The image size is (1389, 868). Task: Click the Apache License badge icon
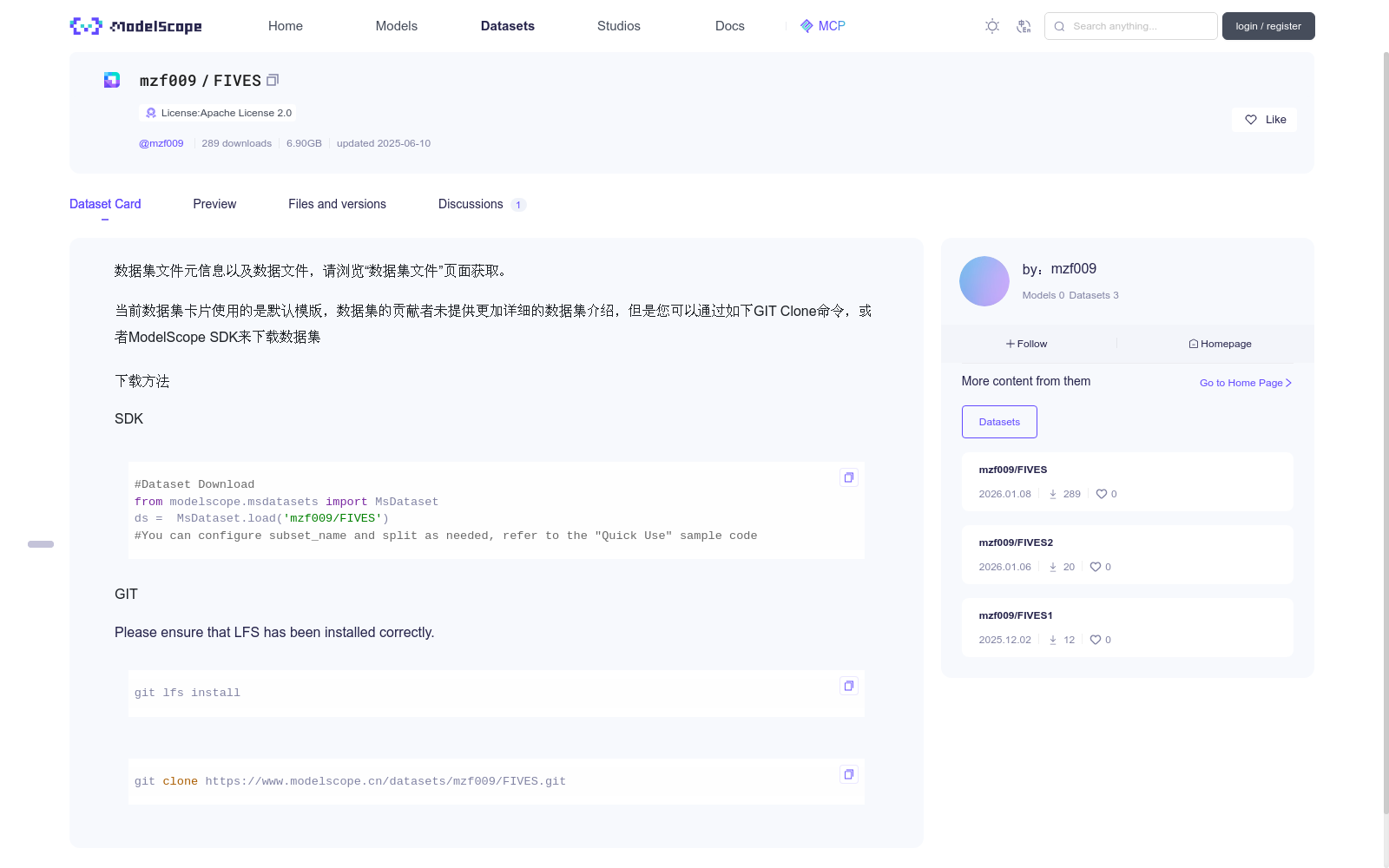151,113
